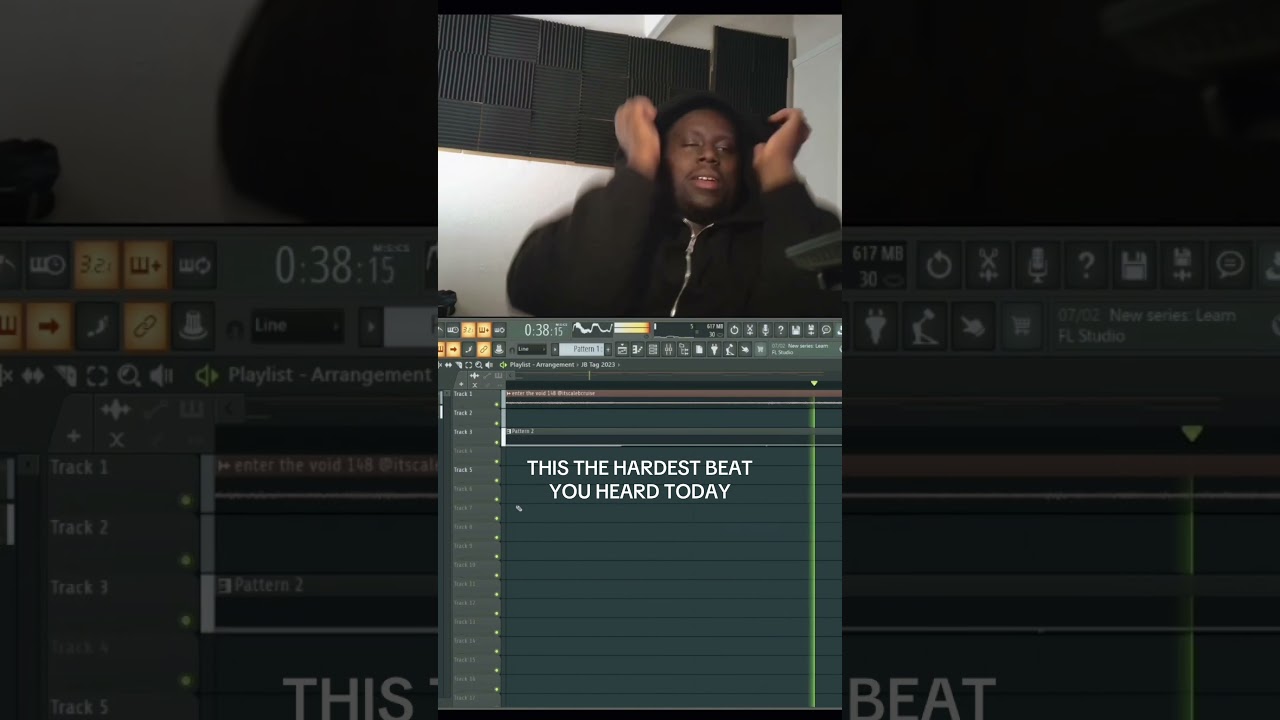Mute Track 2 with its green dot

496,423
